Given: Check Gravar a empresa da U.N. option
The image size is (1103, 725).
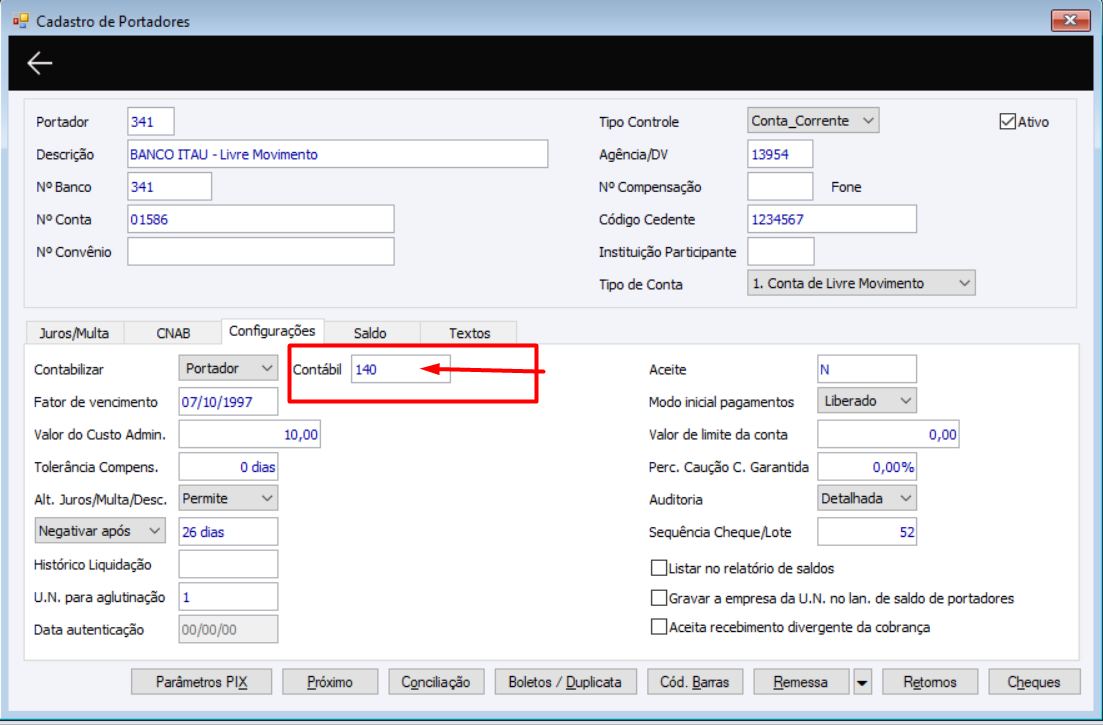Looking at the screenshot, I should point(659,598).
